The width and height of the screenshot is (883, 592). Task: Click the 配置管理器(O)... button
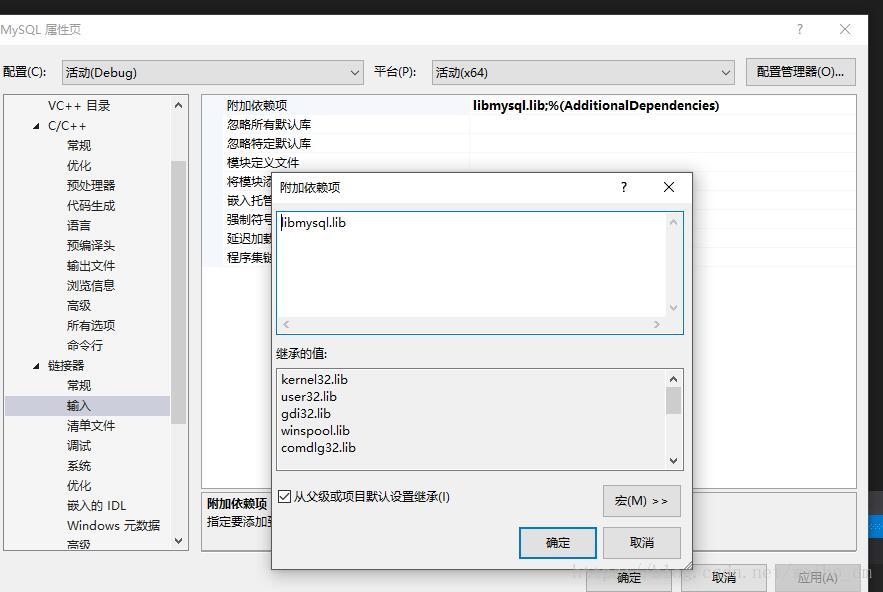800,72
